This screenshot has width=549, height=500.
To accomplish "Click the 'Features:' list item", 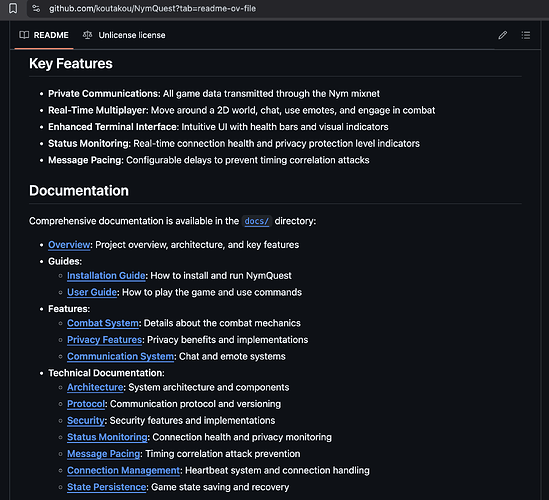I will tap(69, 309).
